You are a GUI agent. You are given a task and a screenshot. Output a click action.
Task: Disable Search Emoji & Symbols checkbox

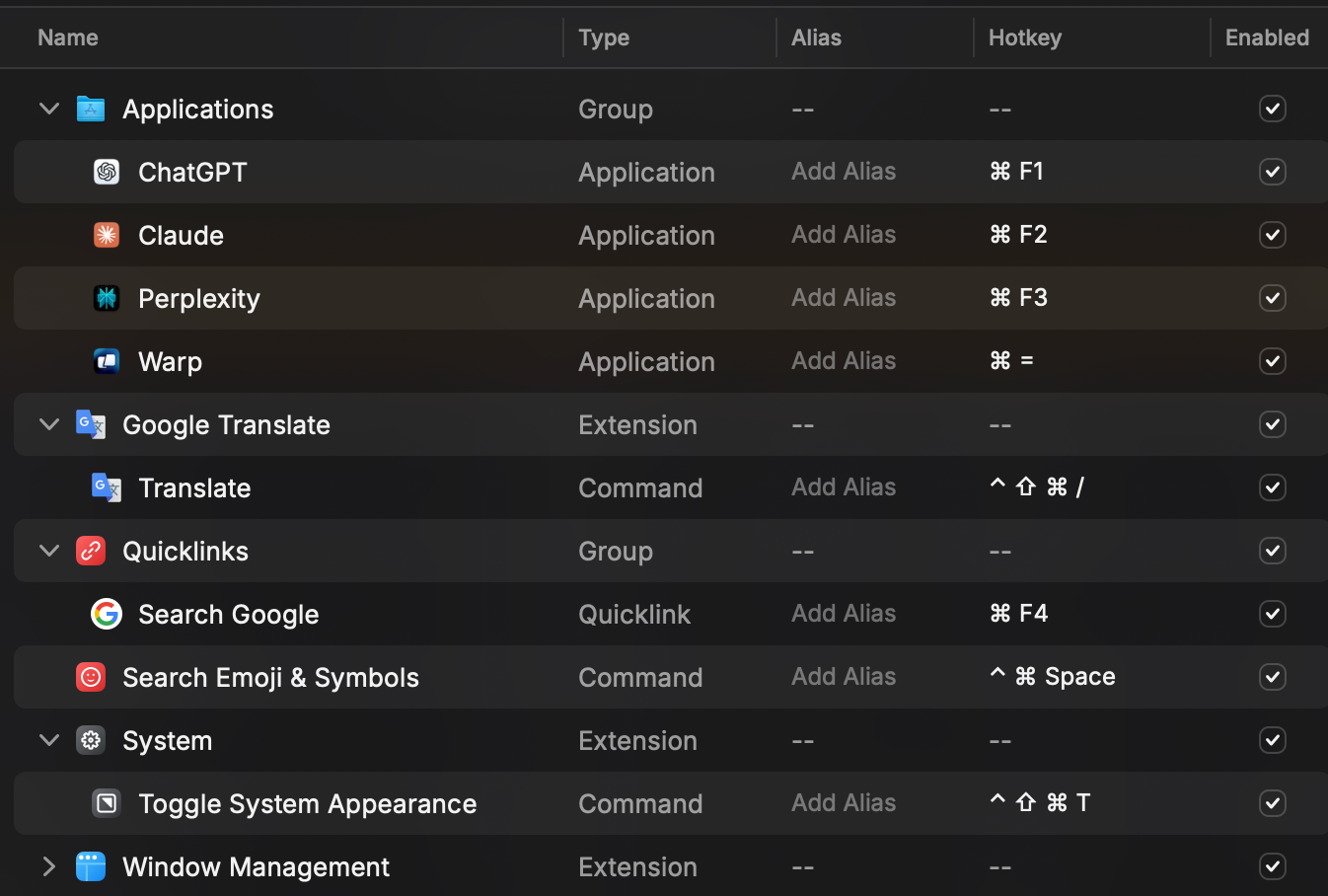pyautogui.click(x=1273, y=677)
